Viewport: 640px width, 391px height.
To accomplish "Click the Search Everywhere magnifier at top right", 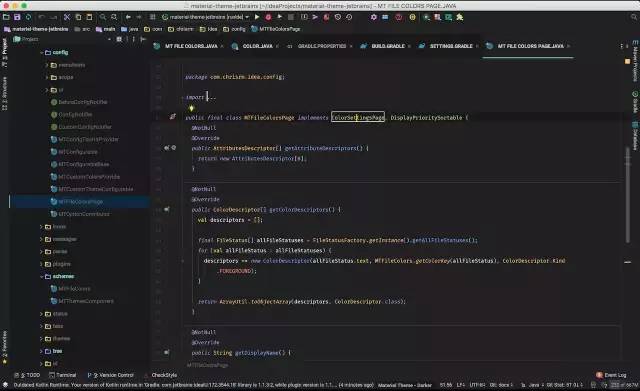I will 634,17.
